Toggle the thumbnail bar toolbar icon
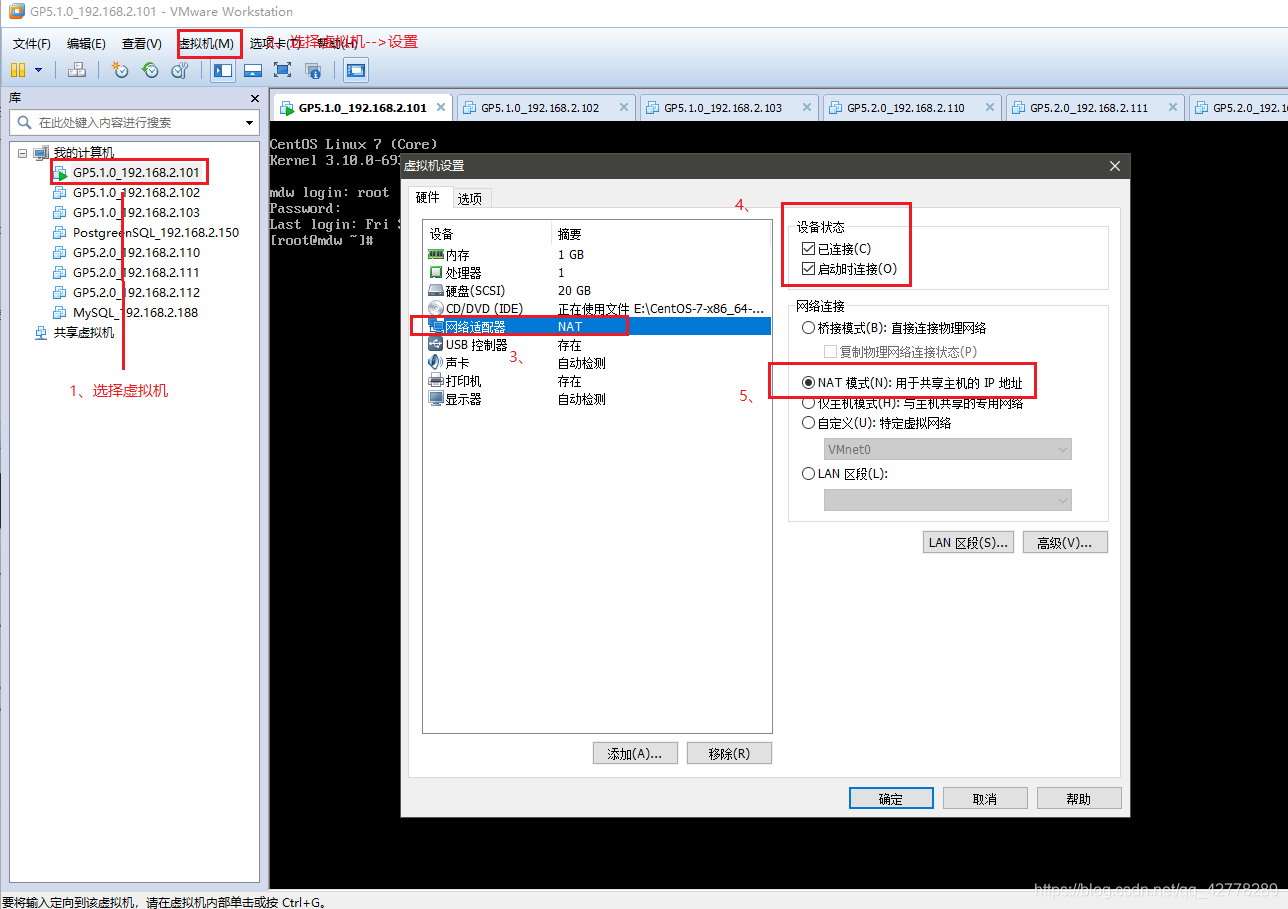1288x909 pixels. click(x=253, y=70)
